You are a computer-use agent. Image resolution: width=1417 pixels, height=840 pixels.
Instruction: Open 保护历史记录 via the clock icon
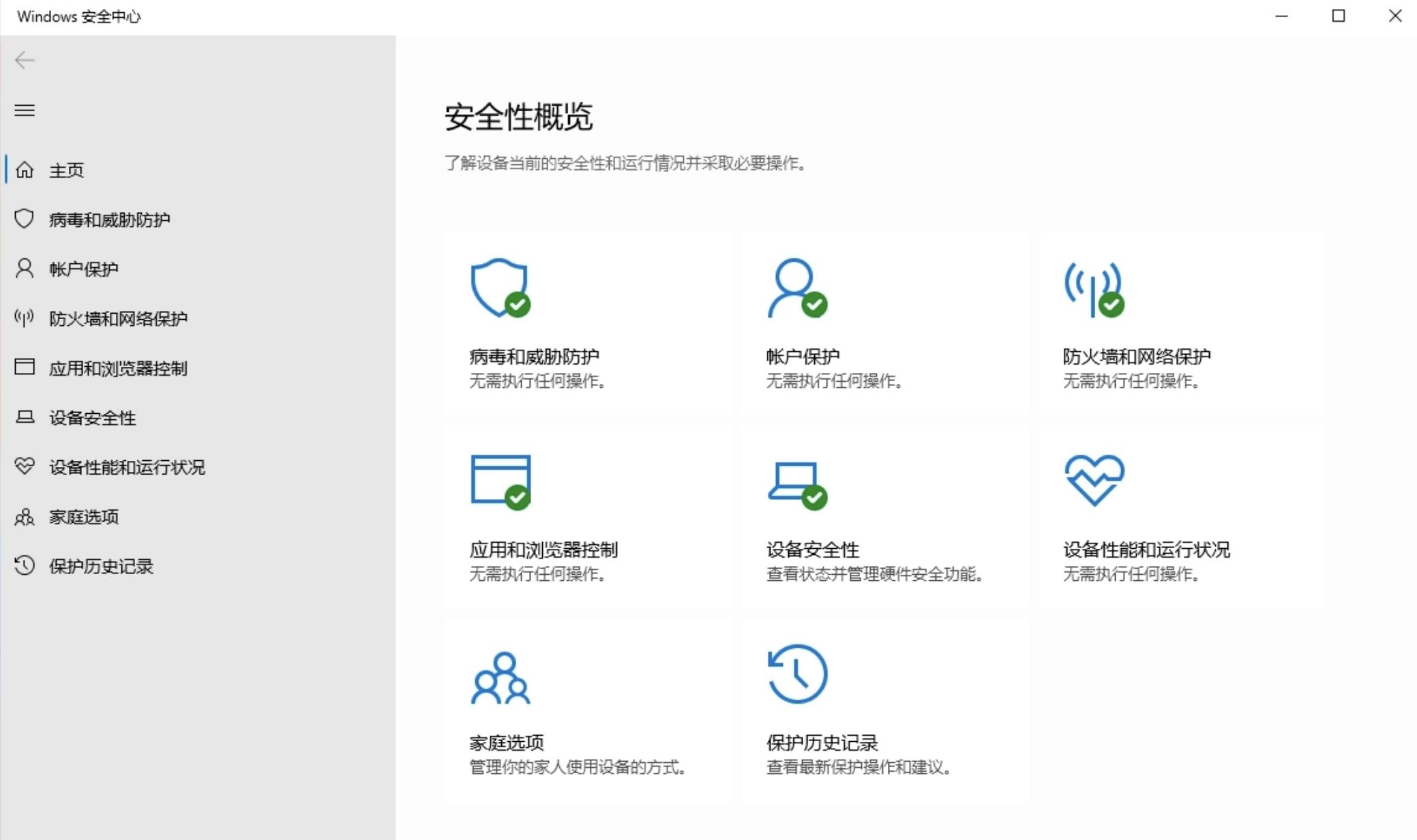pos(25,566)
